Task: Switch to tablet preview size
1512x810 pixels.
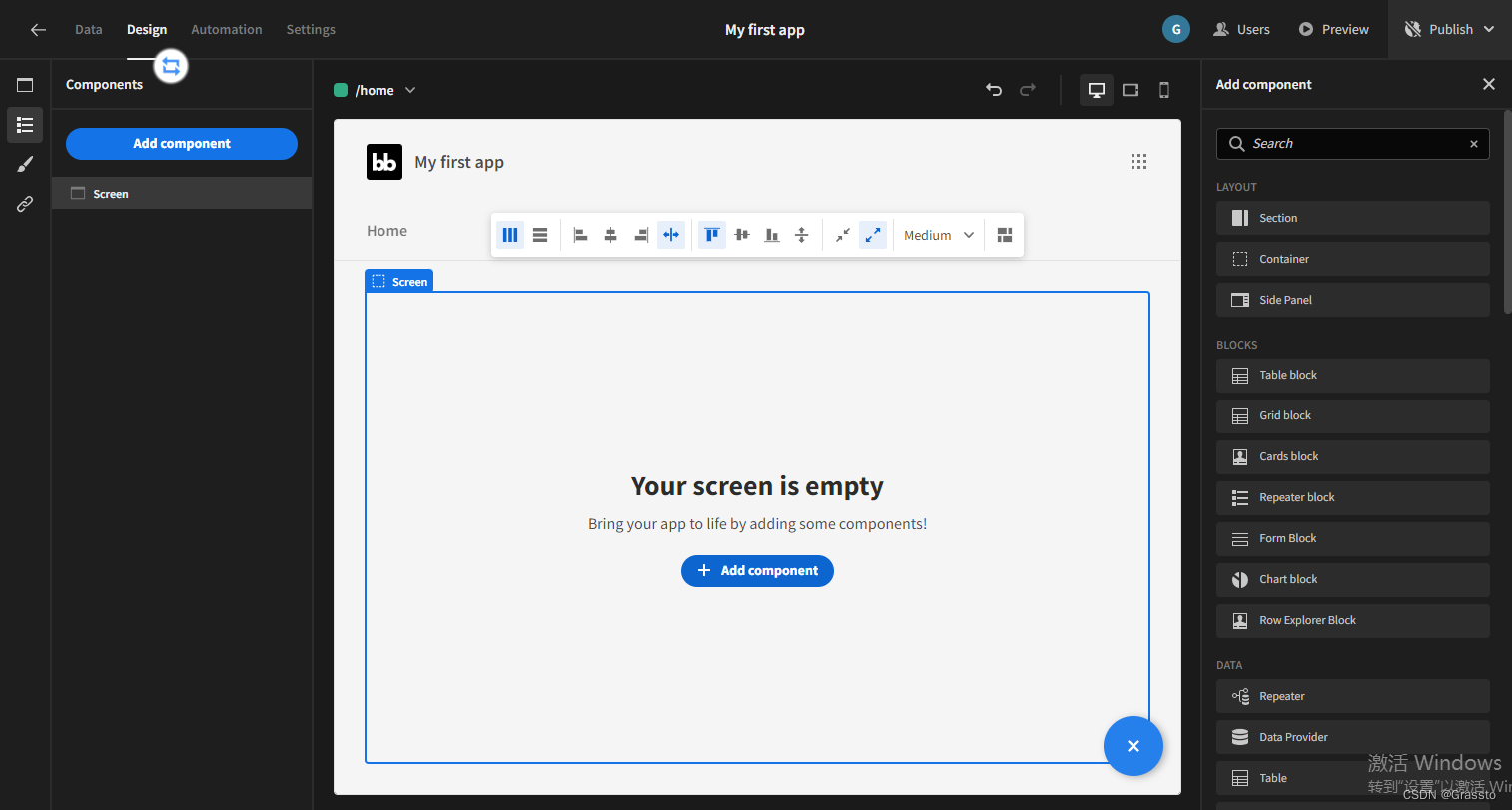Action: click(1131, 90)
